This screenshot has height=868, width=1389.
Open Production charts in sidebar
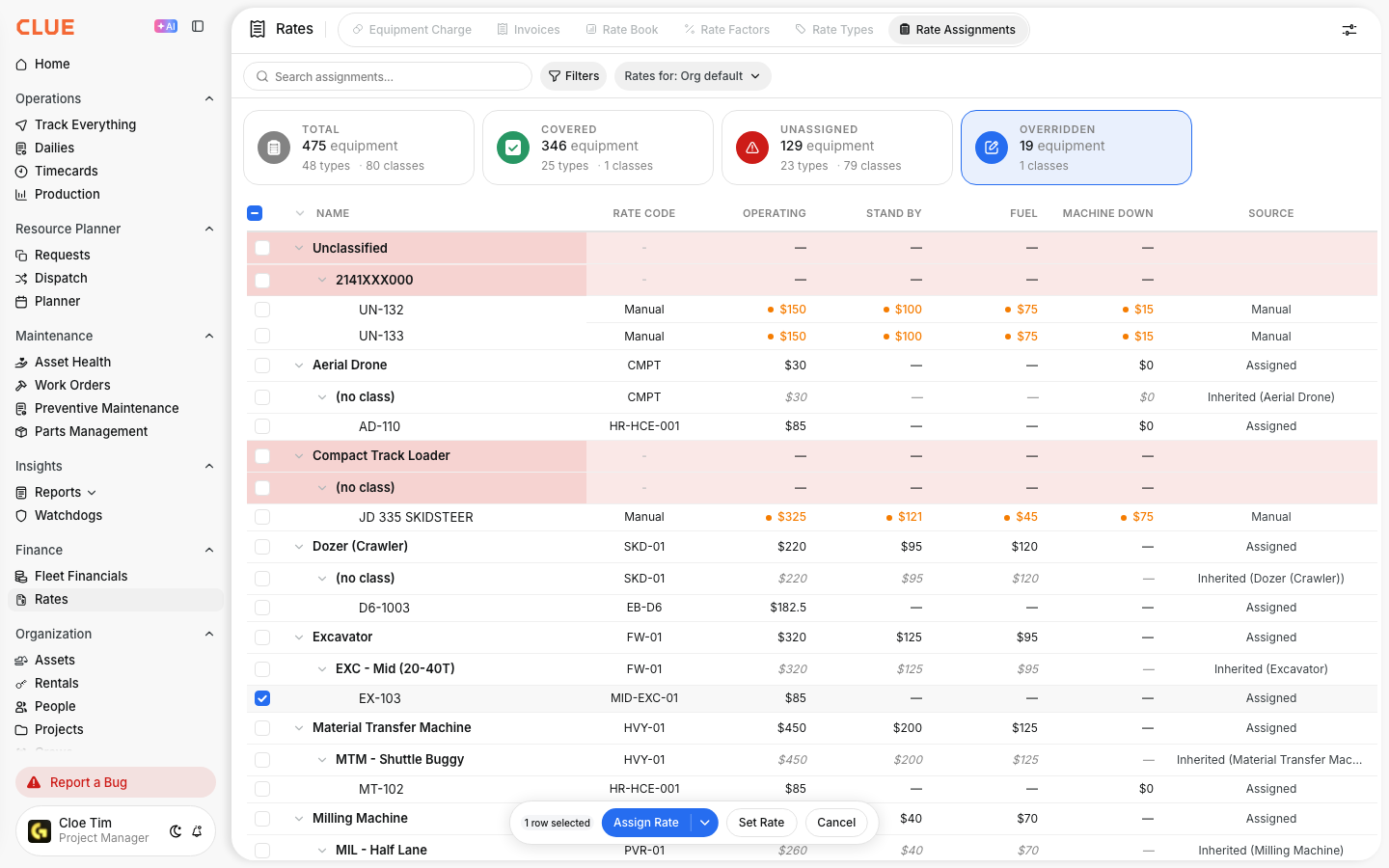[x=68, y=194]
